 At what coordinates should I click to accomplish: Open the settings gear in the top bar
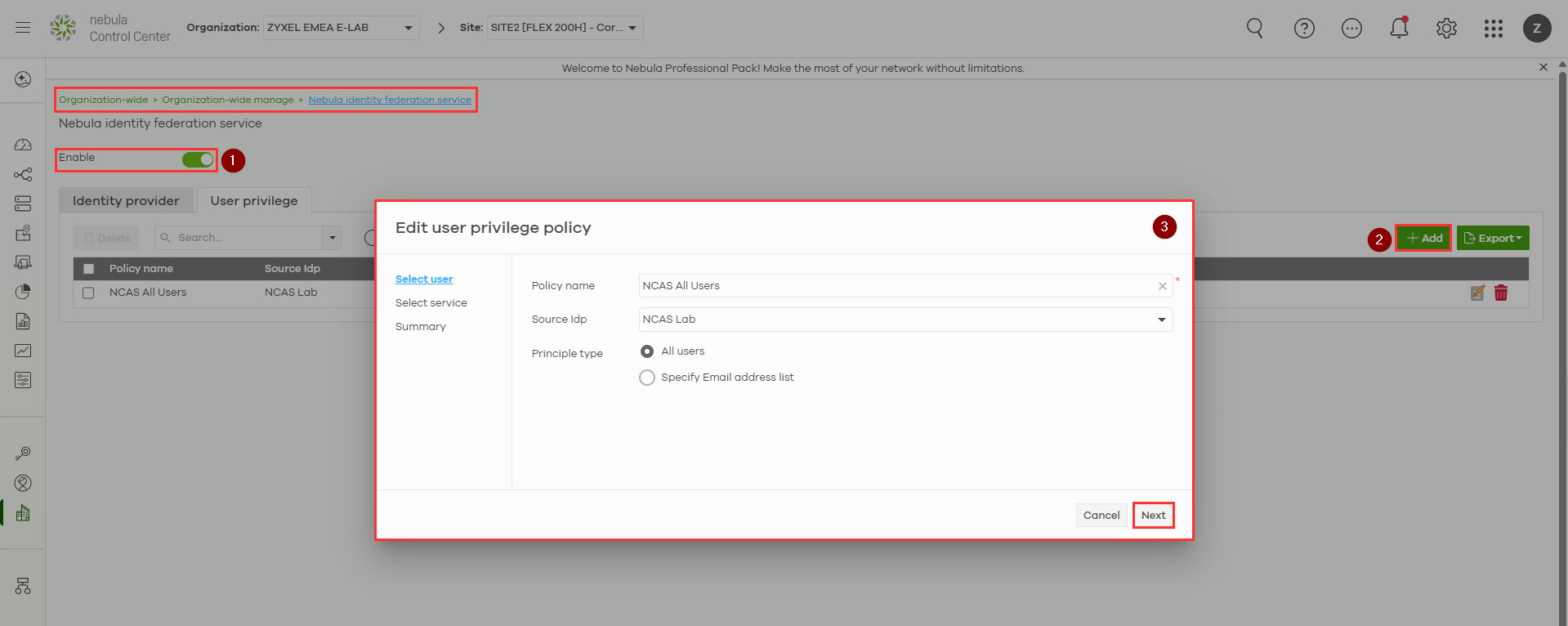(1446, 29)
